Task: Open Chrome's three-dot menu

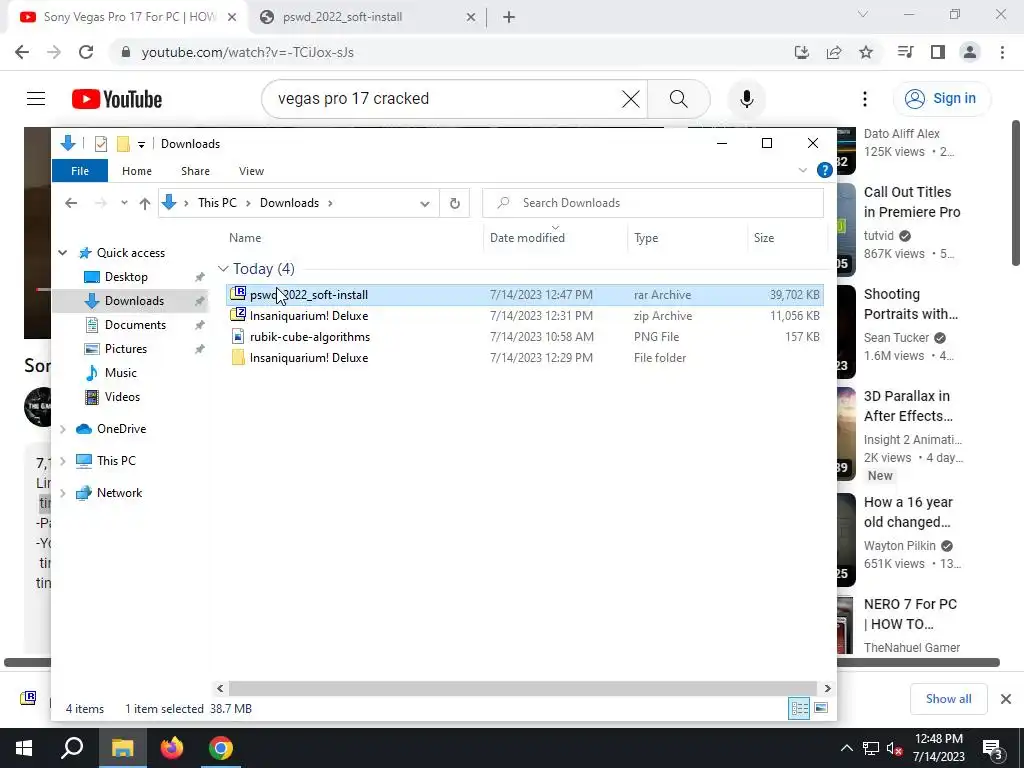Action: pos(1002,52)
